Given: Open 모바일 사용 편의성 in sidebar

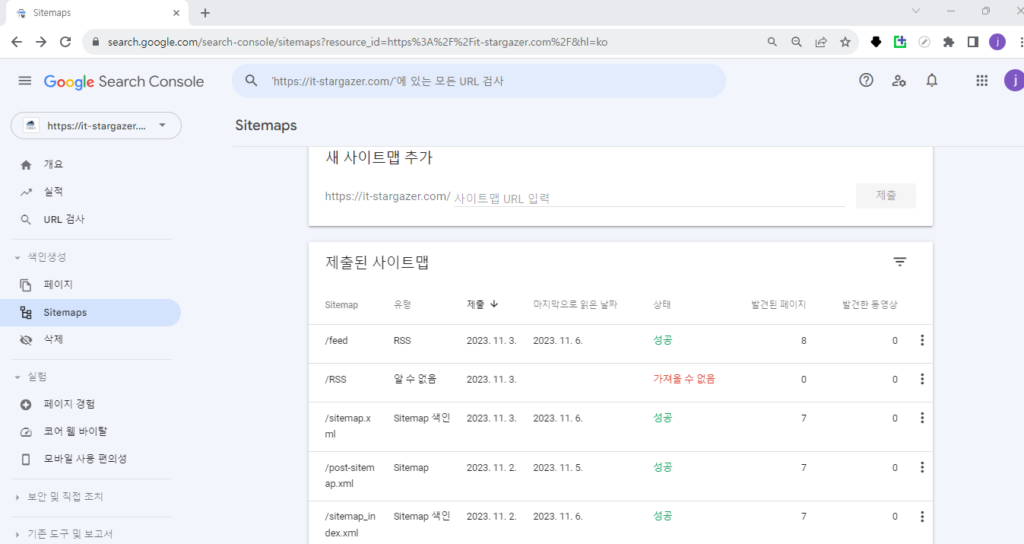Looking at the screenshot, I should pos(91,459).
